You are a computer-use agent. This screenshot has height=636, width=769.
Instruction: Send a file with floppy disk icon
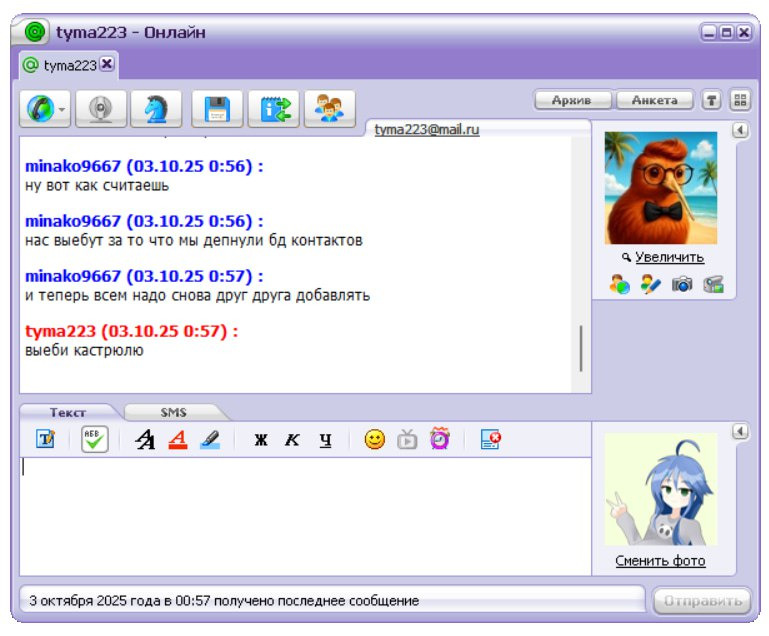(x=217, y=108)
